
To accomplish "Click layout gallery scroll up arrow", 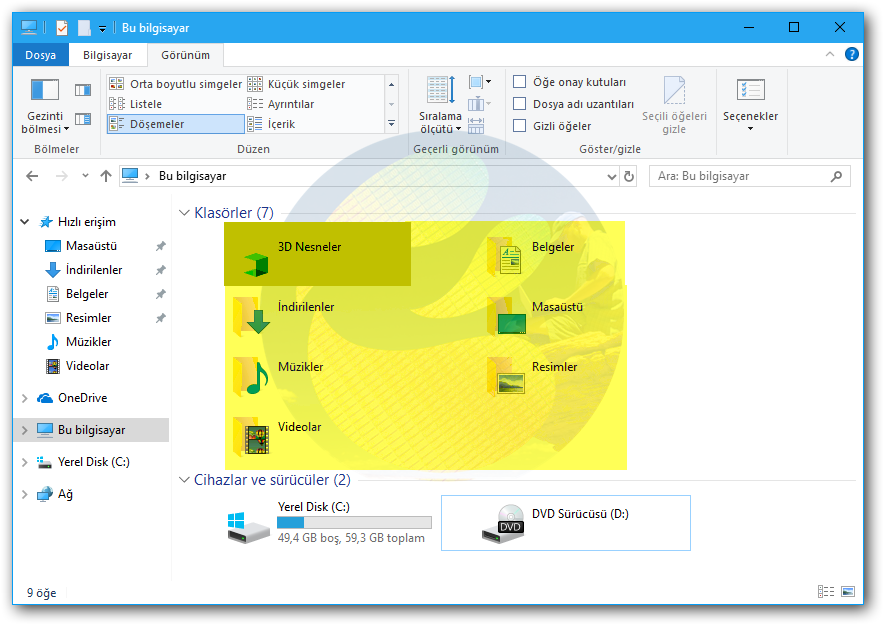I will (x=391, y=84).
